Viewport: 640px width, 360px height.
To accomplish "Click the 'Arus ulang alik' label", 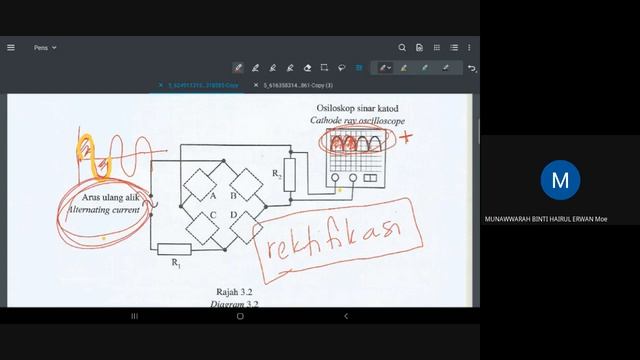I will point(111,197).
